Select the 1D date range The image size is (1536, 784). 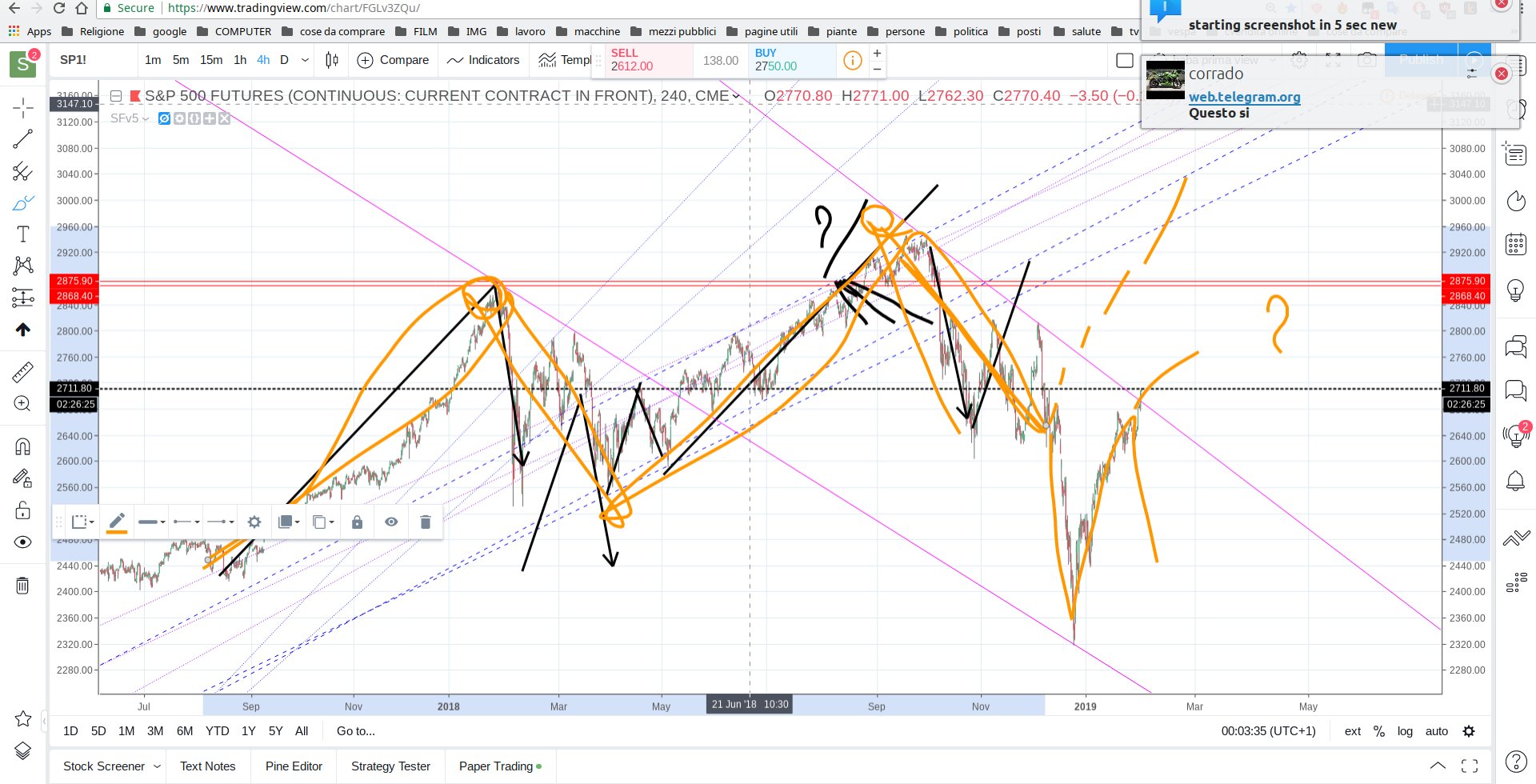(70, 731)
